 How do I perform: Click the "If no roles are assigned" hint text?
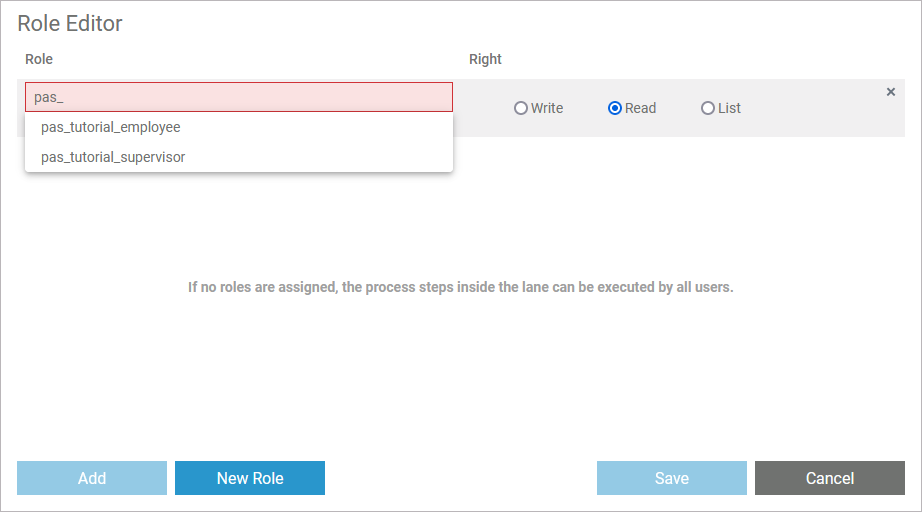(461, 287)
